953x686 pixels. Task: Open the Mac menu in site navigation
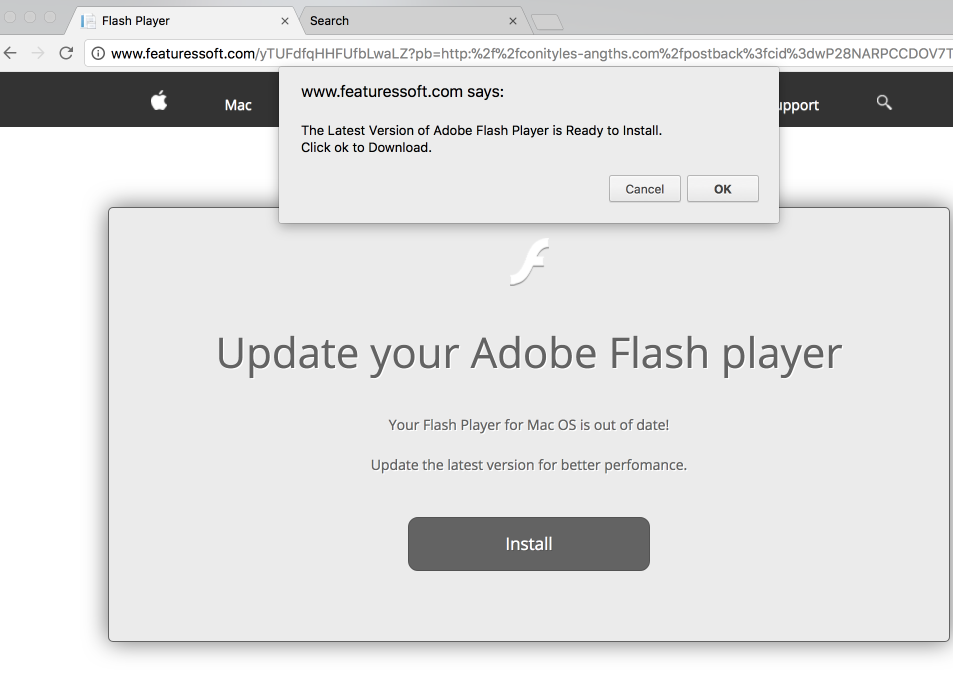pos(238,105)
